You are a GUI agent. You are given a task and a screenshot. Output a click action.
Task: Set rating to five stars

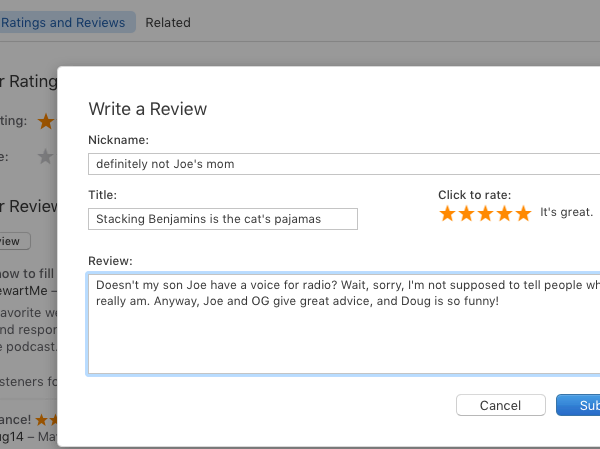tap(523, 214)
